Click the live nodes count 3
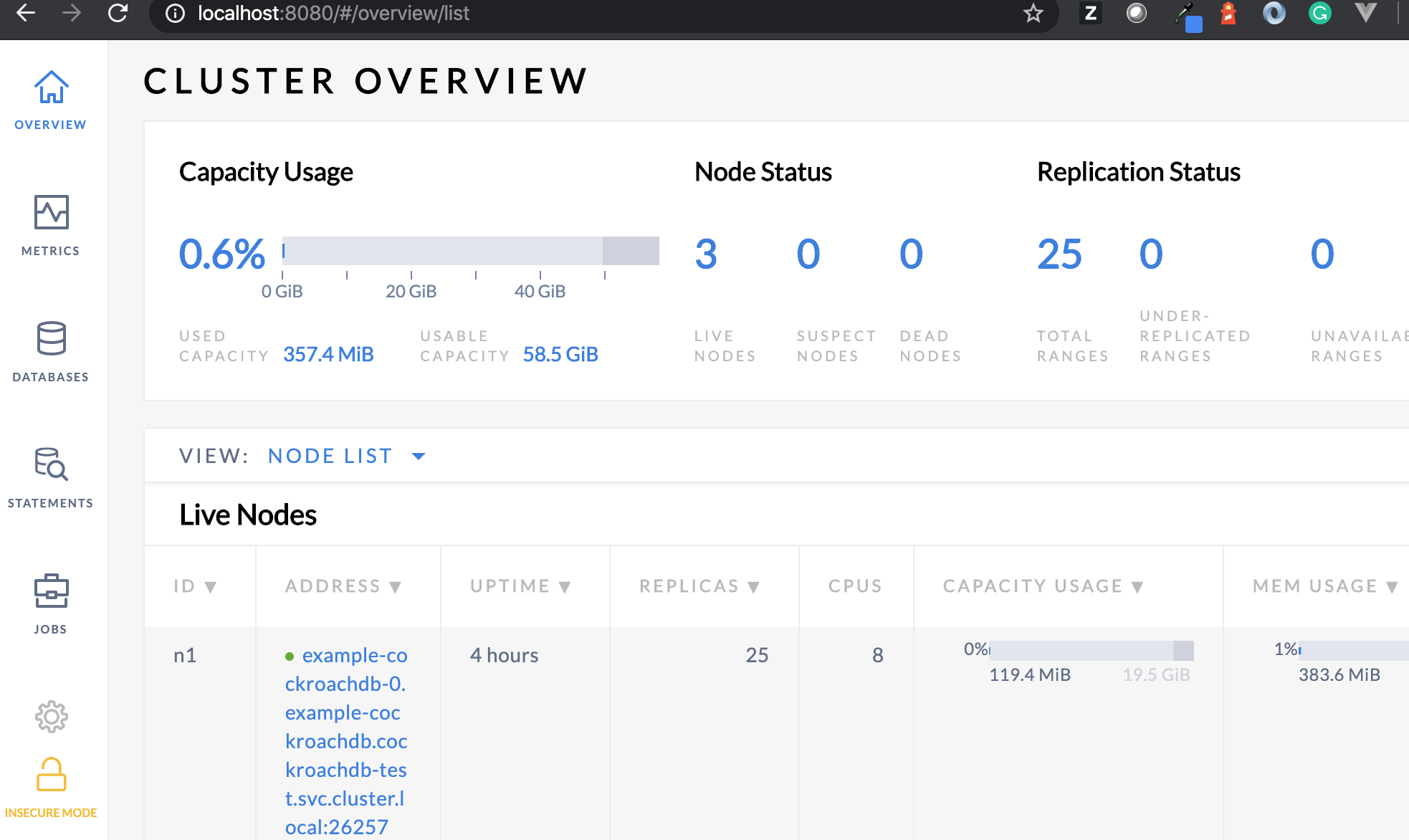 [706, 254]
